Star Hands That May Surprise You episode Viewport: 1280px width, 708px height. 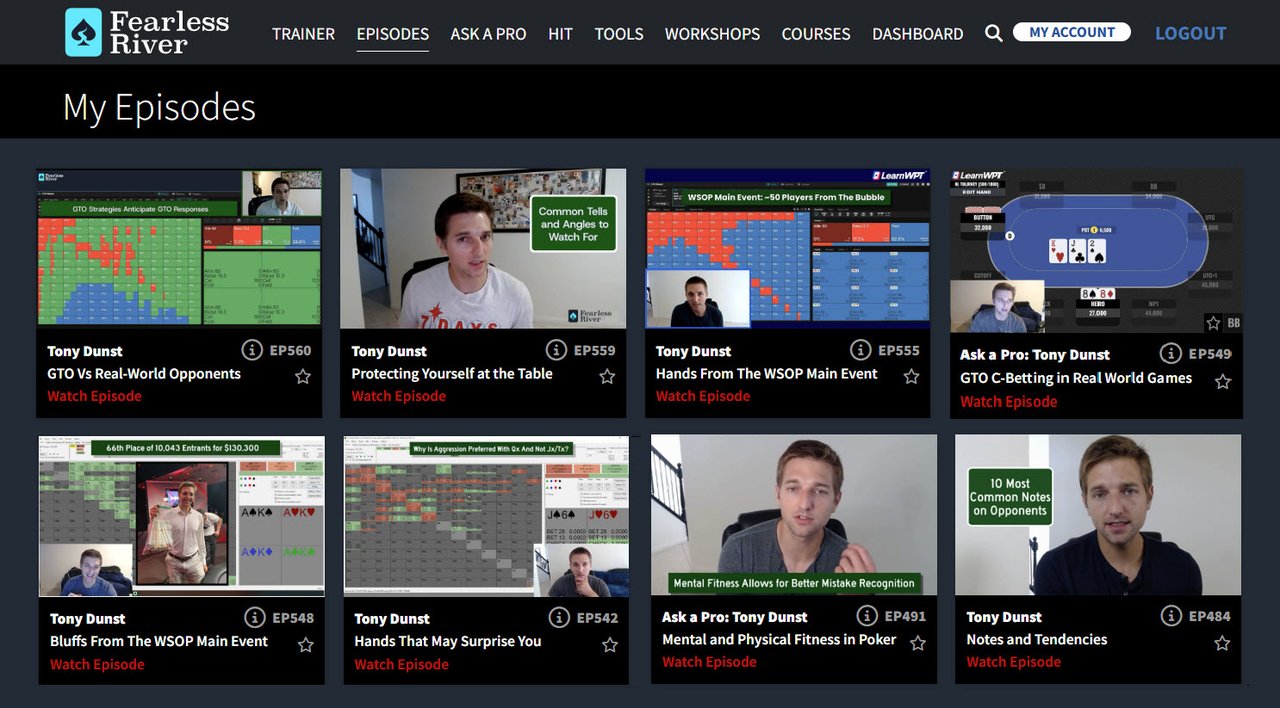coord(610,645)
